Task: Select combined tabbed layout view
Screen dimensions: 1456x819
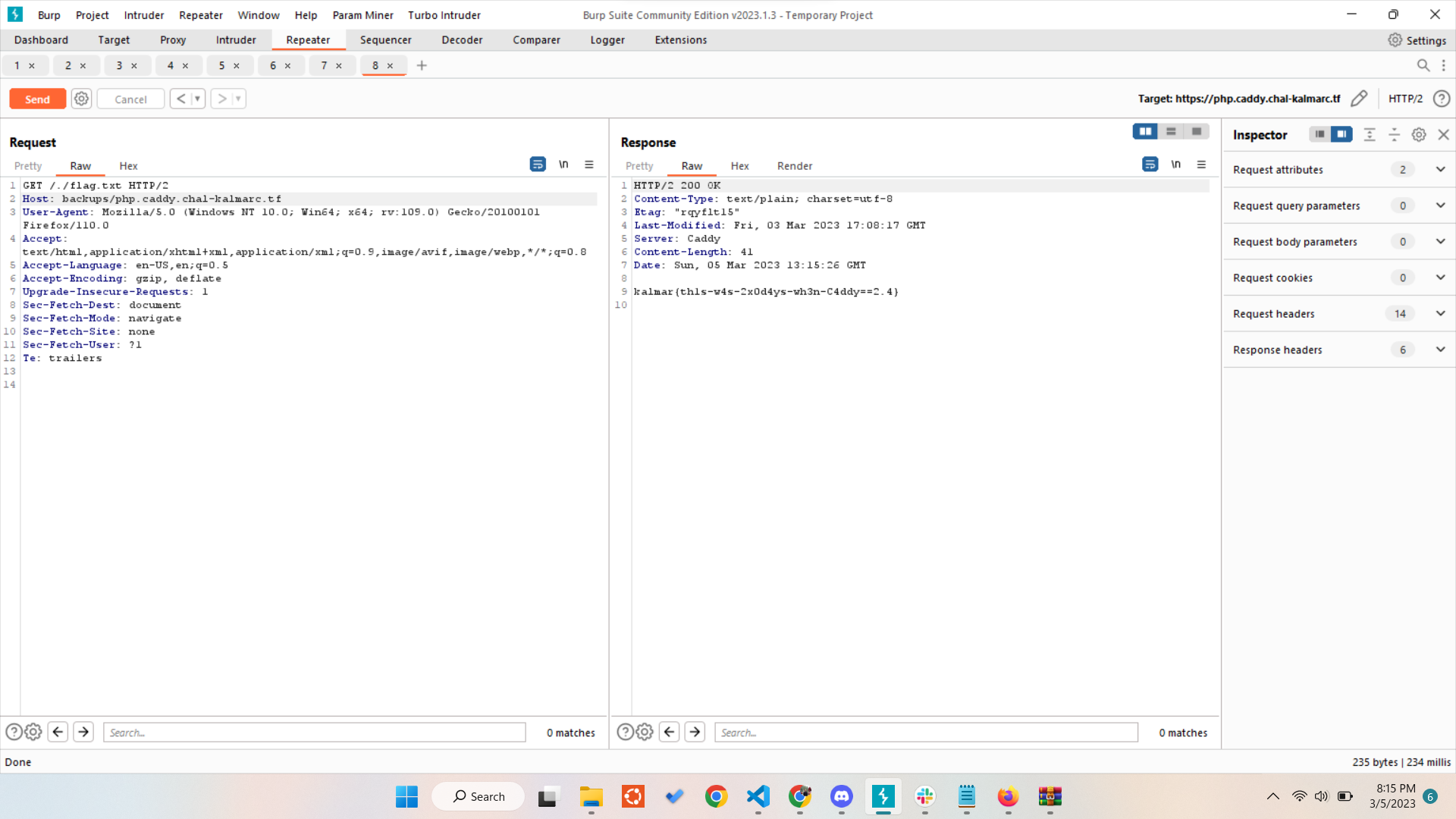Action: coord(1197,132)
